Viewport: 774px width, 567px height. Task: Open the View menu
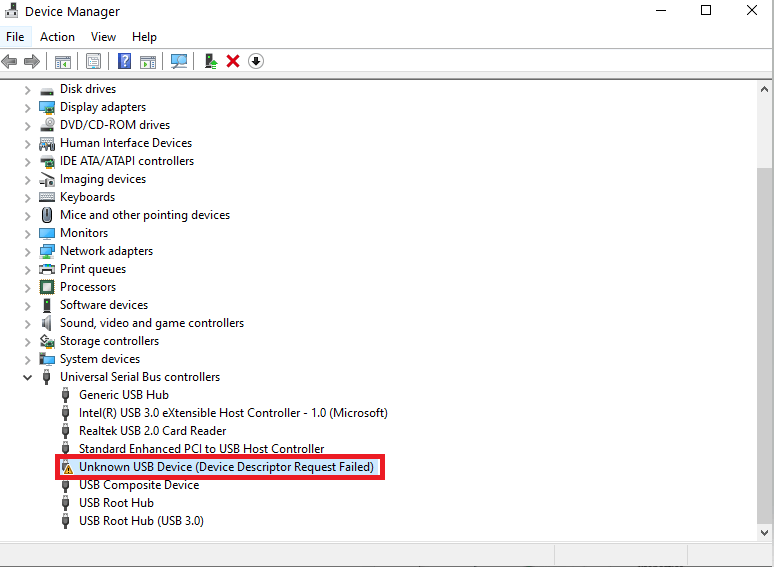[x=103, y=37]
